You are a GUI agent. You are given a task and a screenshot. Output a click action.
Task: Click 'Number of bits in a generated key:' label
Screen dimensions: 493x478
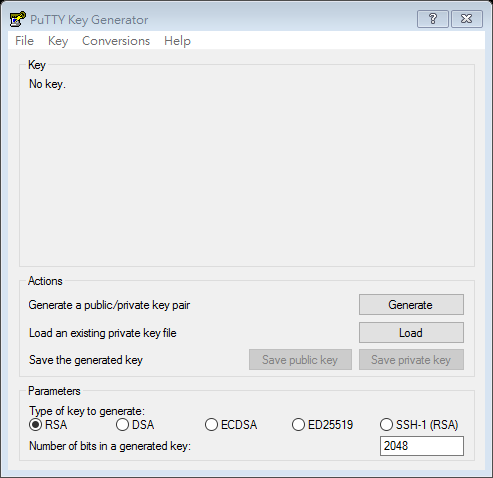(110, 446)
